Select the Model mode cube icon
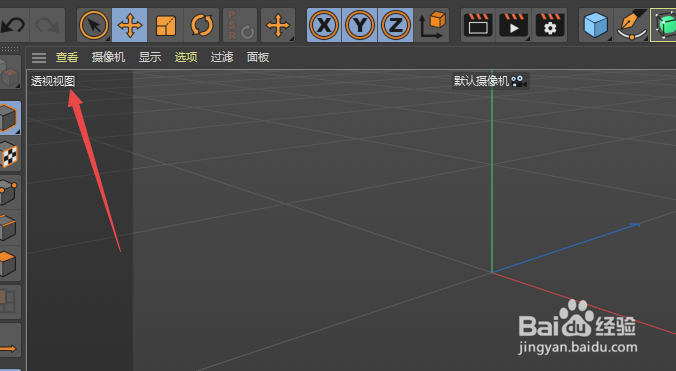The height and width of the screenshot is (371, 676). 9,118
